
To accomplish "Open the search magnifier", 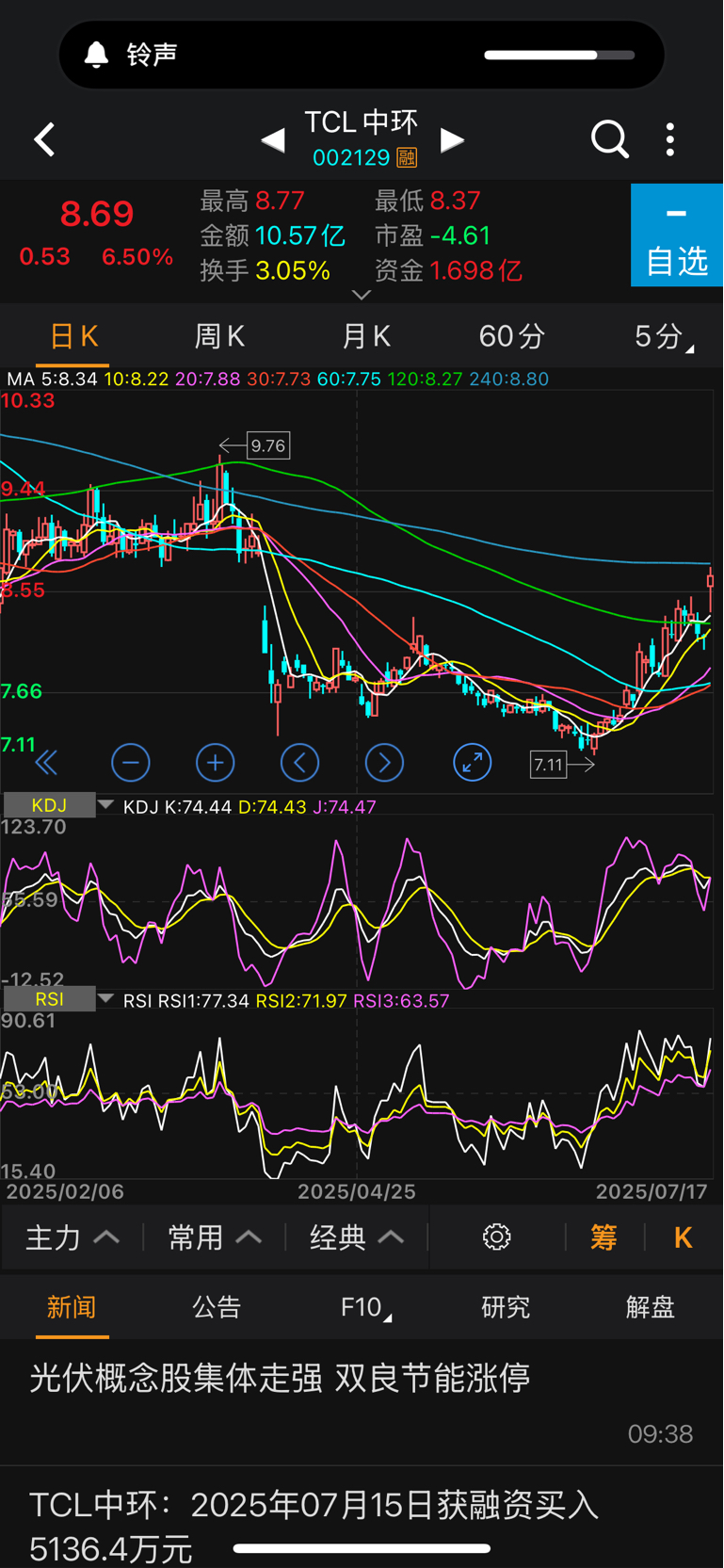I will (609, 139).
